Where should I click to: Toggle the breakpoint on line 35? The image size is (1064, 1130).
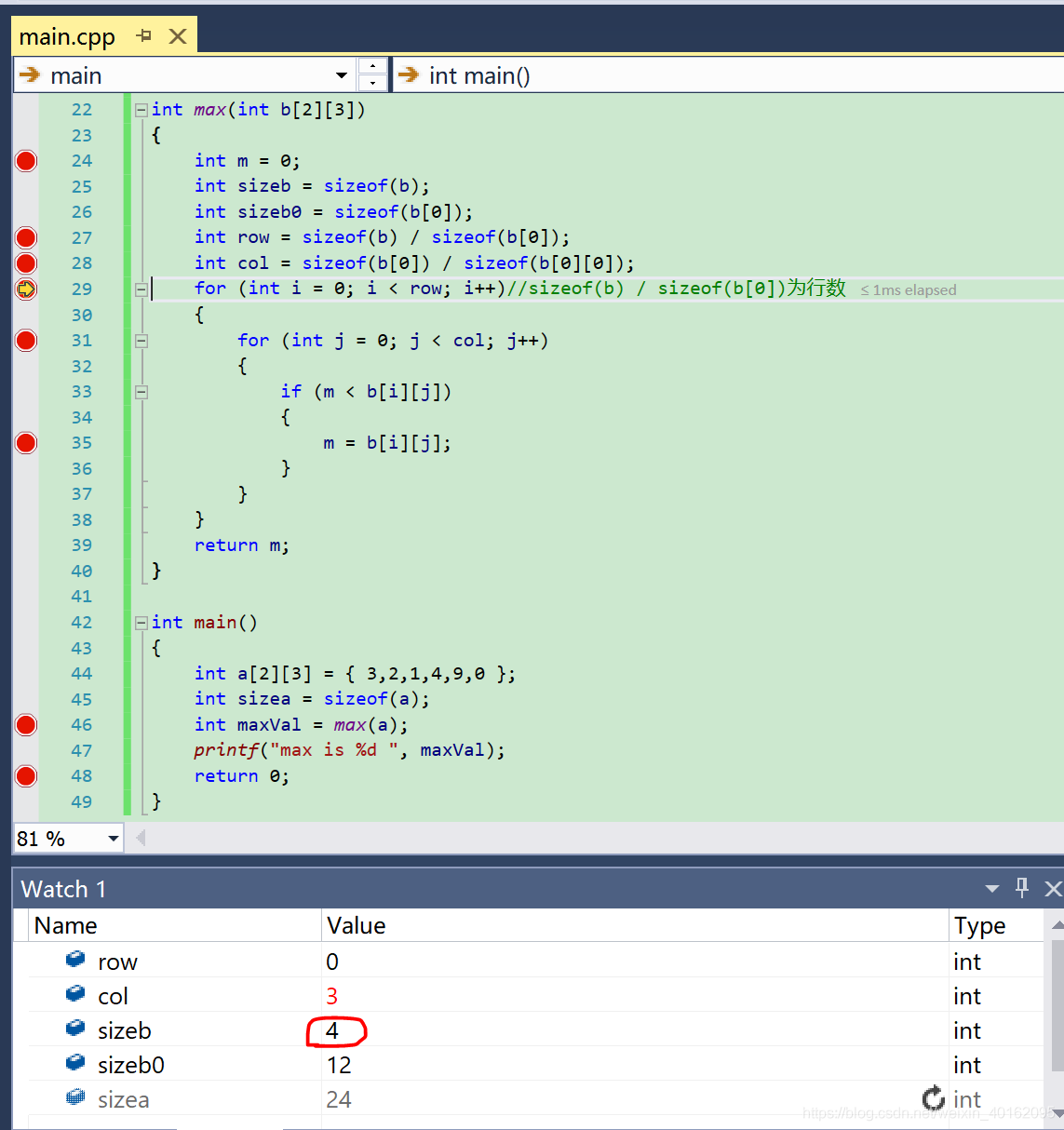point(26,443)
